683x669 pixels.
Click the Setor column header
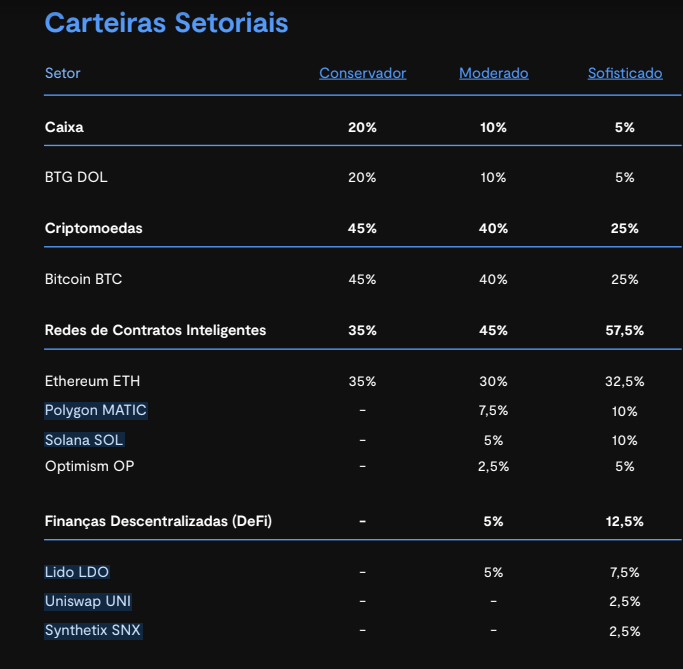click(62, 73)
